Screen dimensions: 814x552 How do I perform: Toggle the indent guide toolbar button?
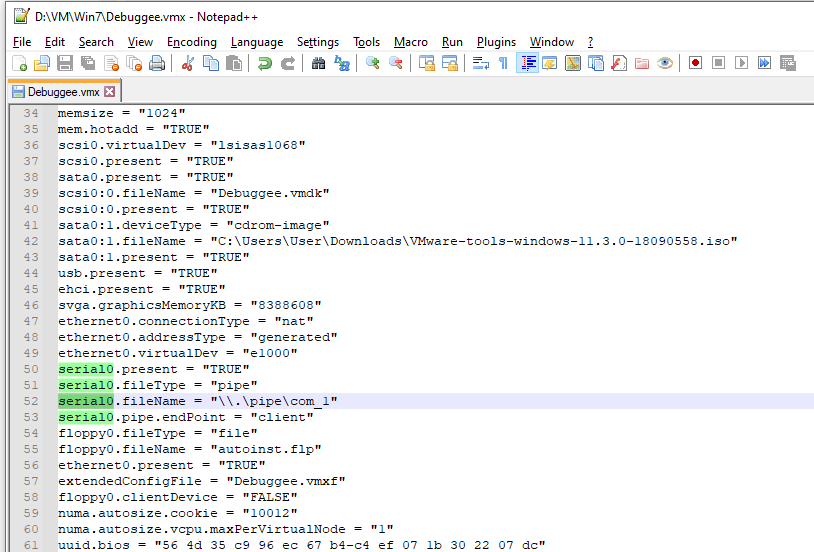click(527, 63)
